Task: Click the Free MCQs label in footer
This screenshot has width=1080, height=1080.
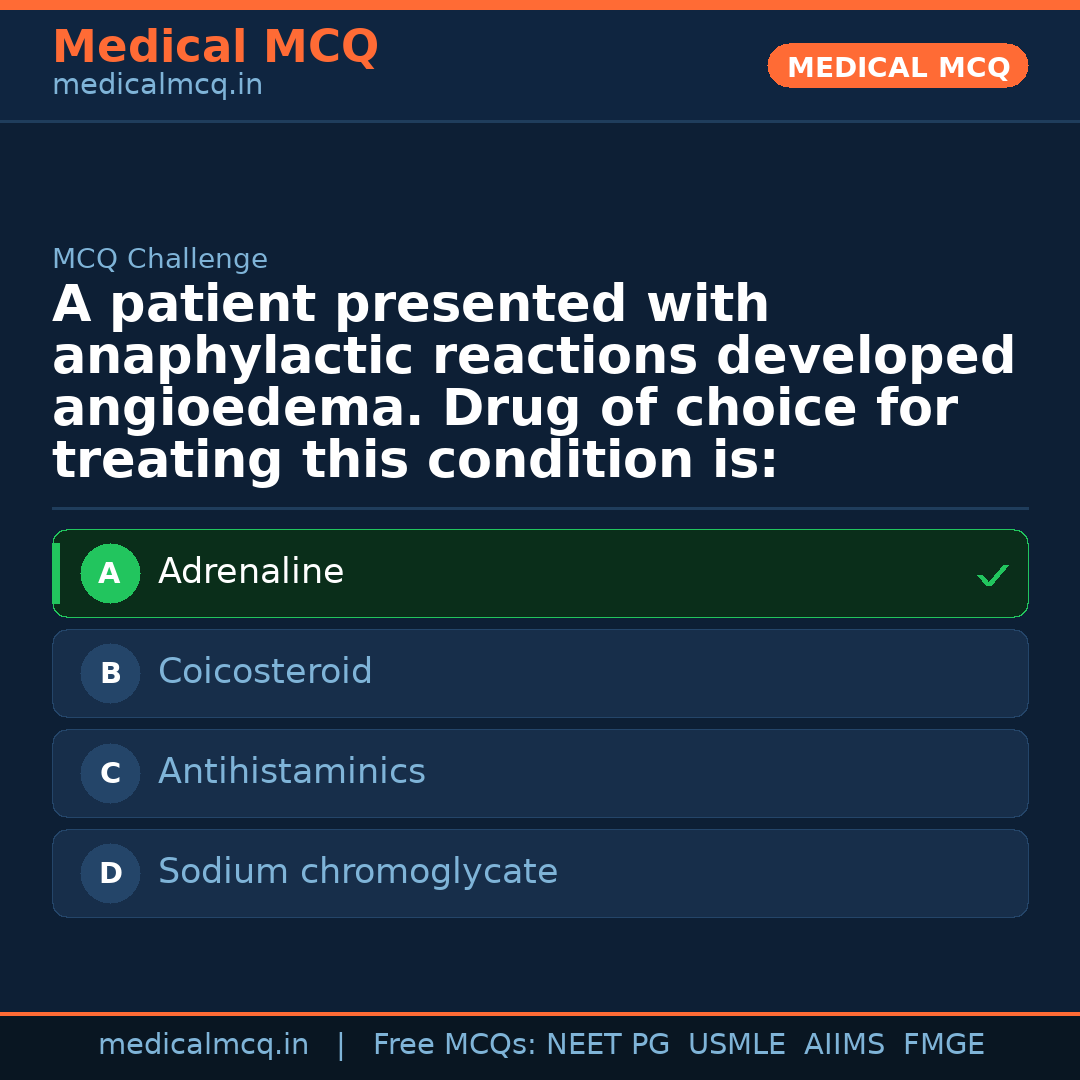Action: pos(454,1045)
